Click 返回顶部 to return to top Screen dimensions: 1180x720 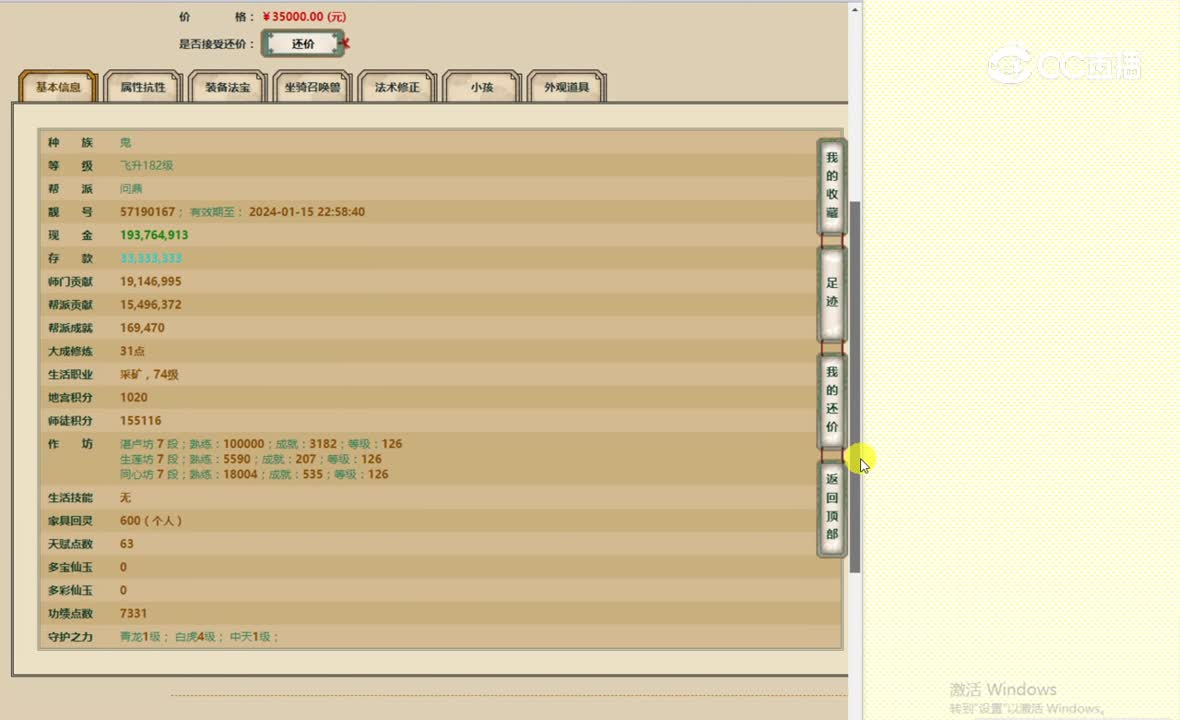[832, 507]
